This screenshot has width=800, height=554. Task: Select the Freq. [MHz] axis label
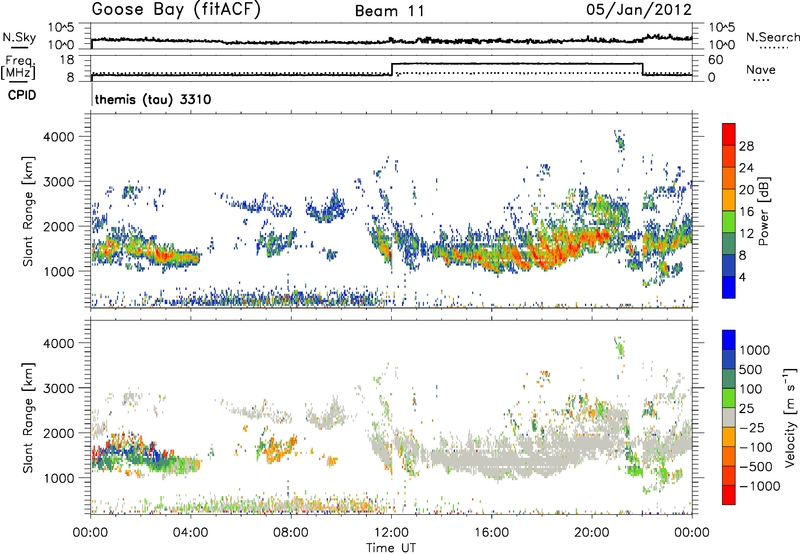tap(18, 67)
